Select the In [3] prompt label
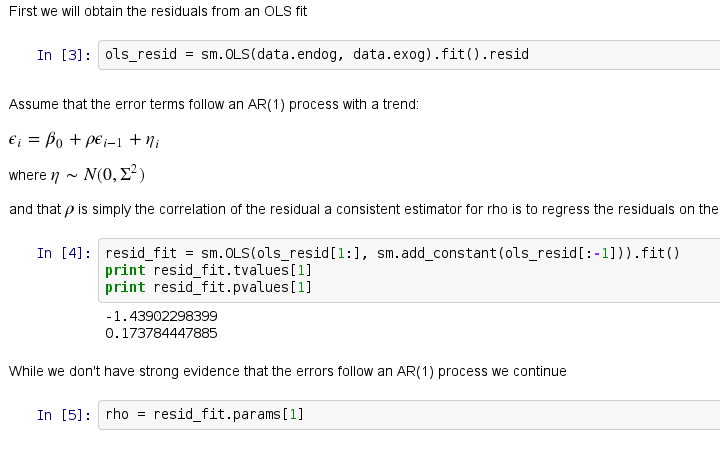The width and height of the screenshot is (720, 450). pos(65,54)
